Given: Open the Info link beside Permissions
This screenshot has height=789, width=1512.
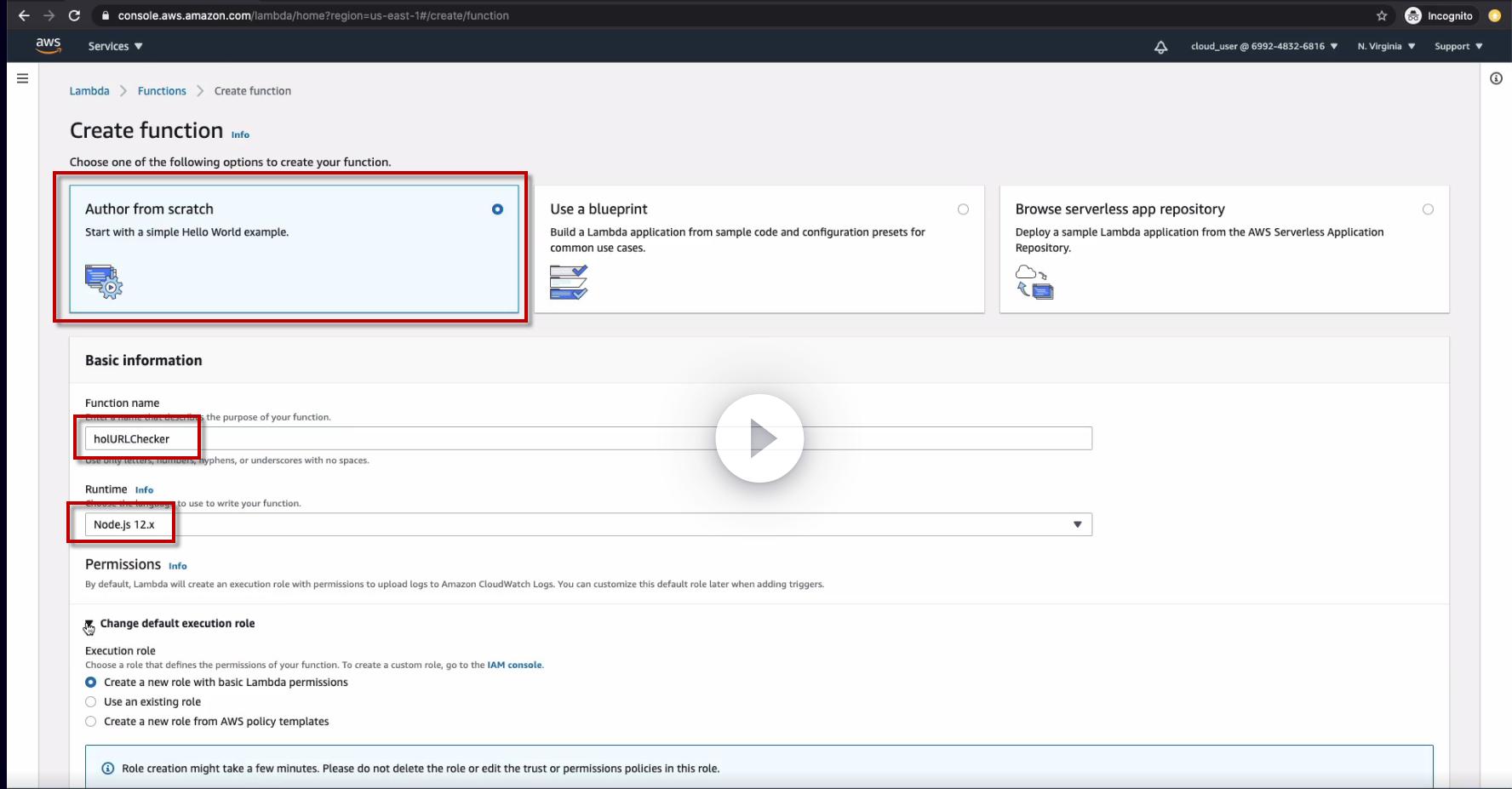Looking at the screenshot, I should (x=178, y=566).
